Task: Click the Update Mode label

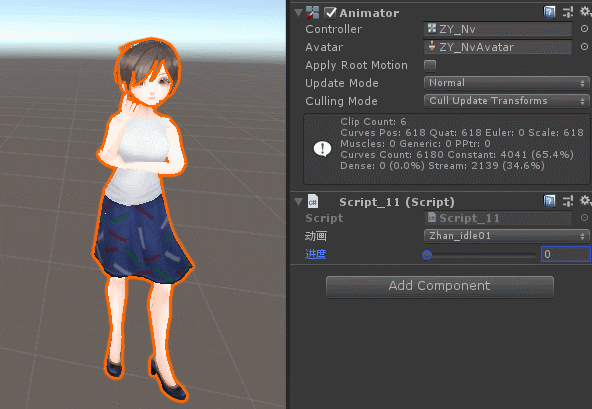Action: tap(341, 83)
